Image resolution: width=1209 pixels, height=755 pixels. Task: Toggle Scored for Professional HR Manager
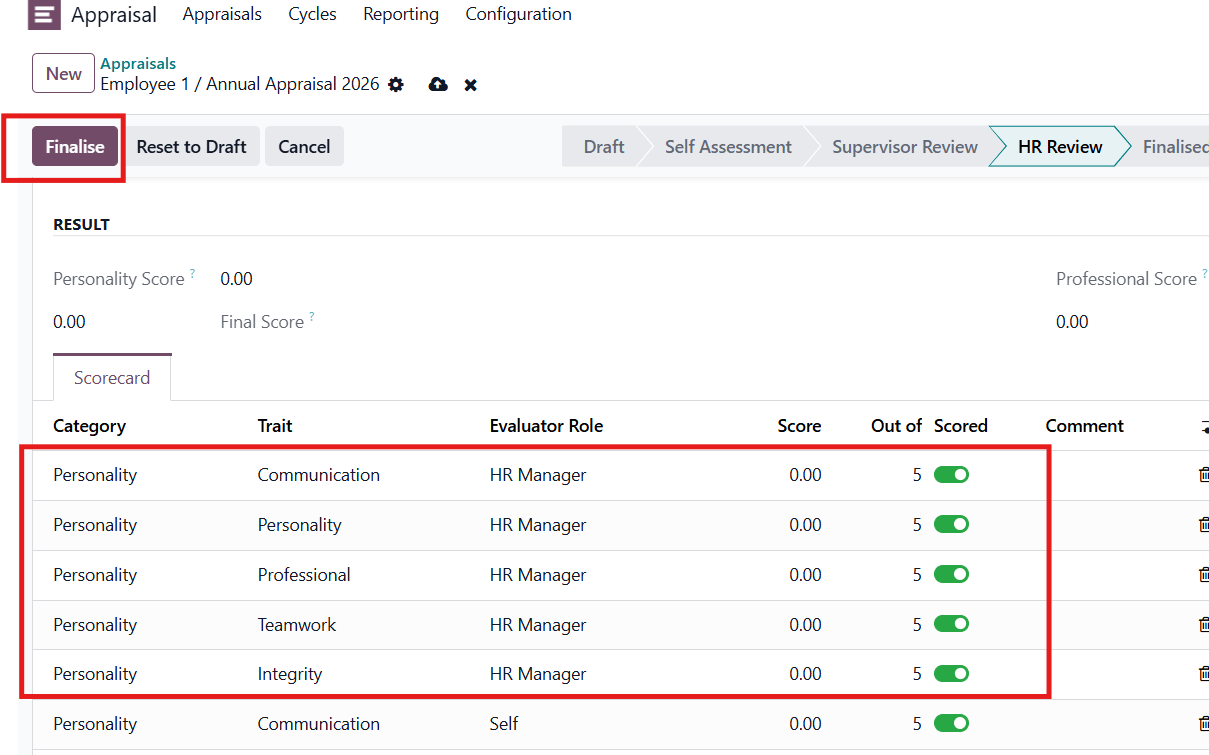(x=951, y=575)
